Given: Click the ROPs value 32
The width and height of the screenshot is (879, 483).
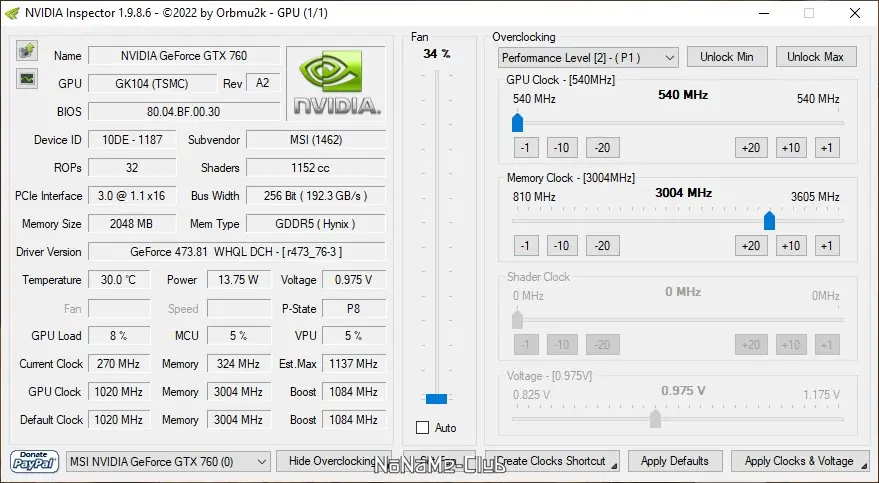Looking at the screenshot, I should pyautogui.click(x=132, y=168).
